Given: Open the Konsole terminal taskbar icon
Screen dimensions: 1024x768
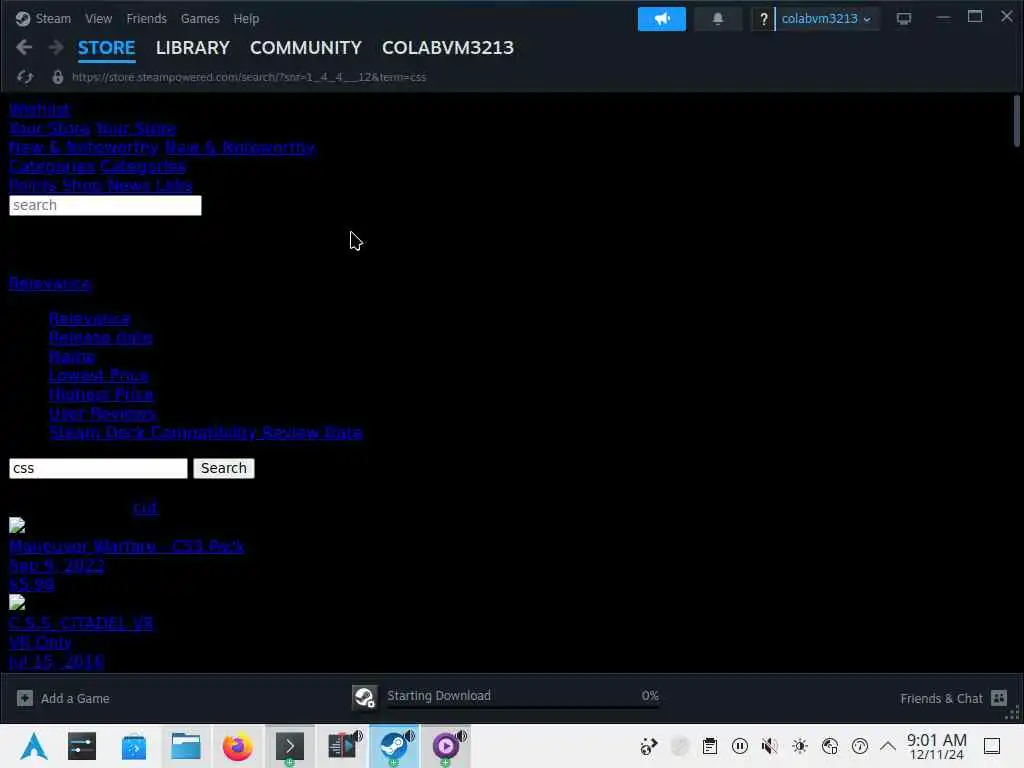Looking at the screenshot, I should tap(289, 746).
